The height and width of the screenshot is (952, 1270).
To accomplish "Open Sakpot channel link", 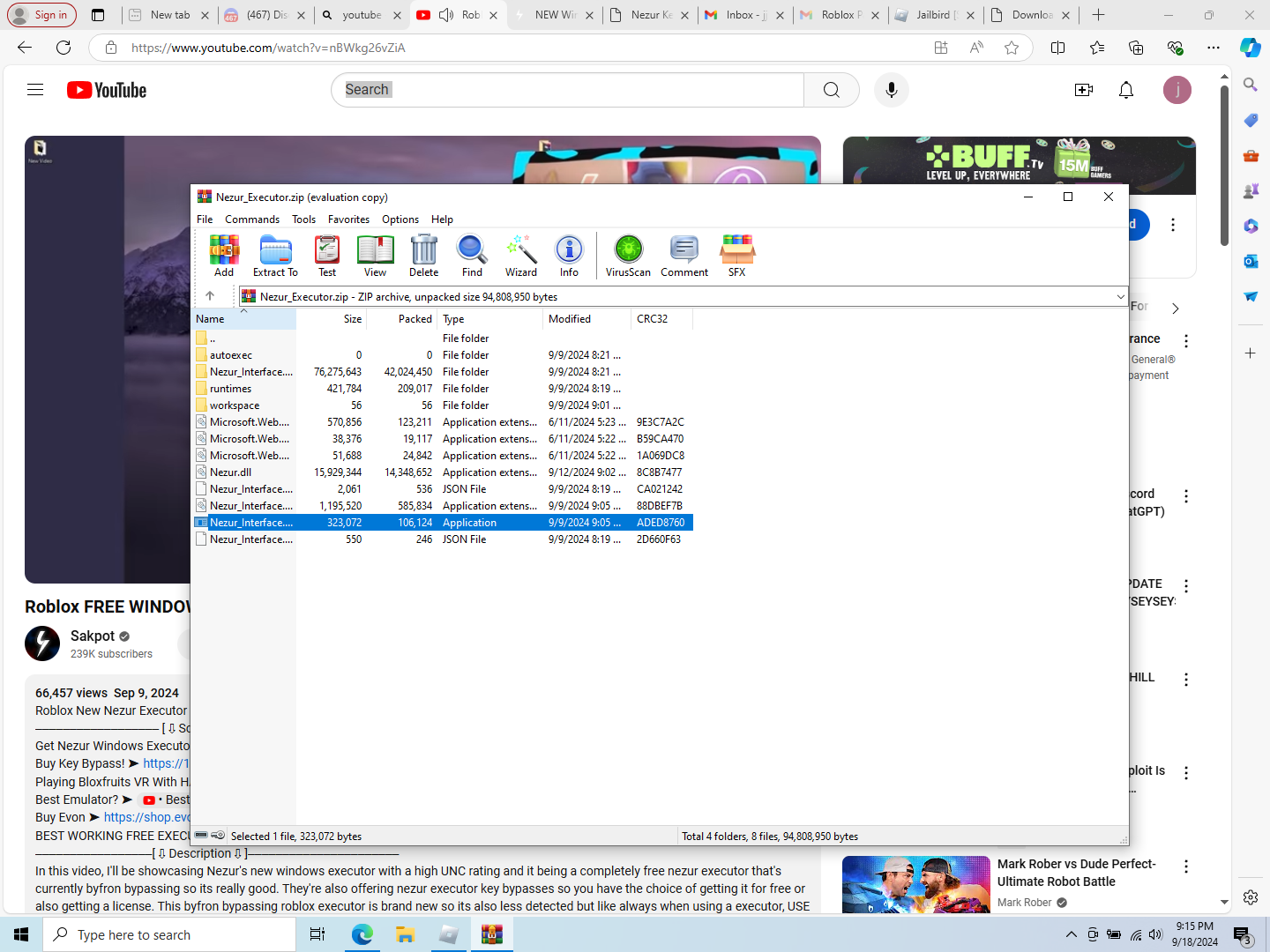I will coord(93,636).
